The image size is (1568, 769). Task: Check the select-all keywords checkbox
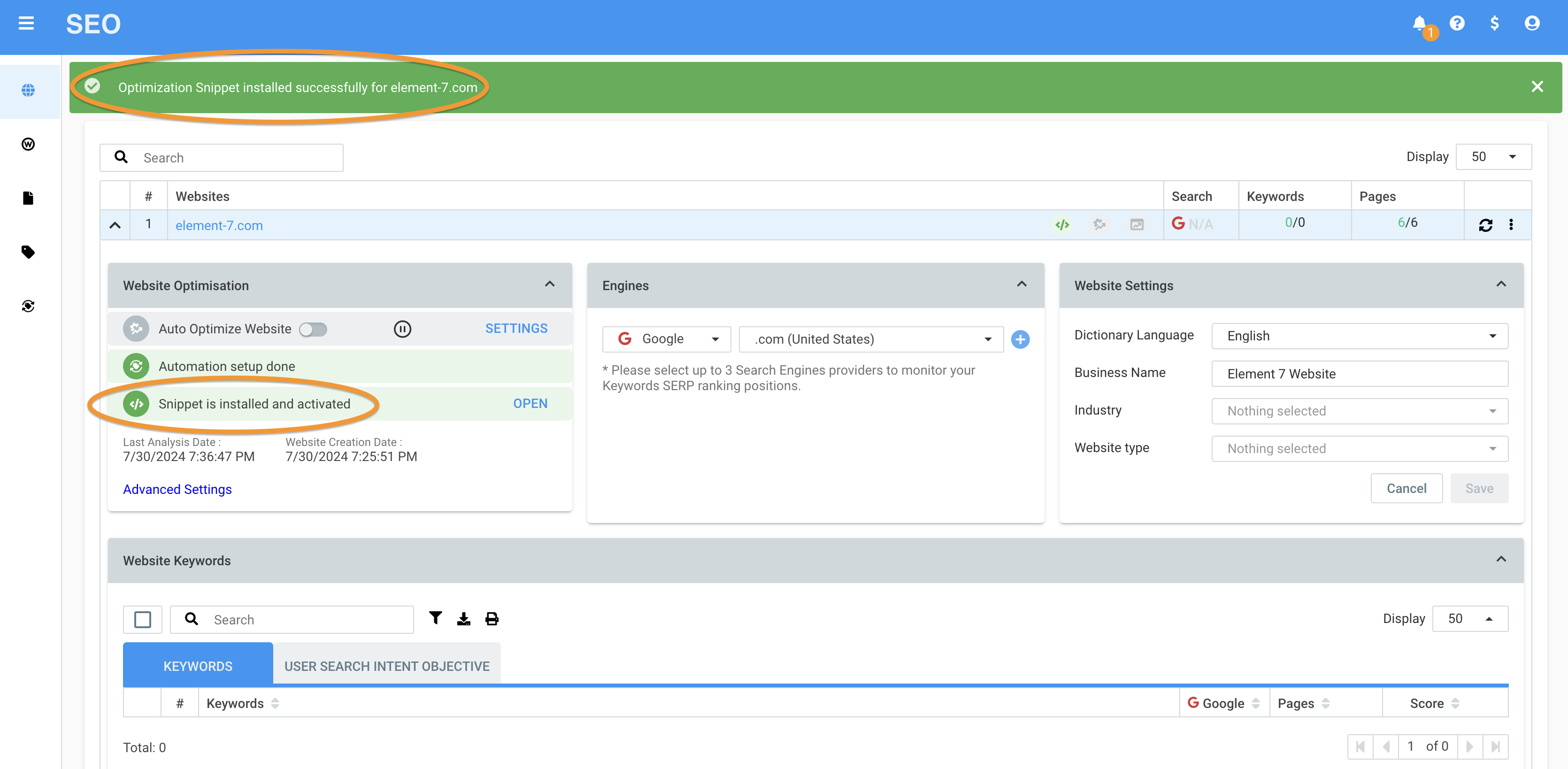point(142,619)
